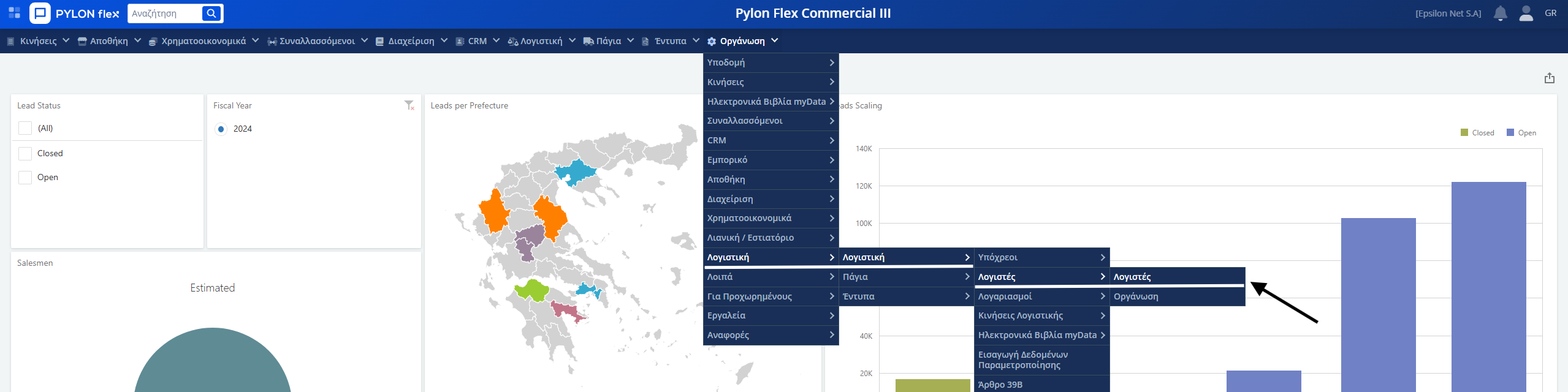This screenshot has height=392, width=1568.
Task: Click the Αποθήκη warehouse icon
Action: [82, 42]
